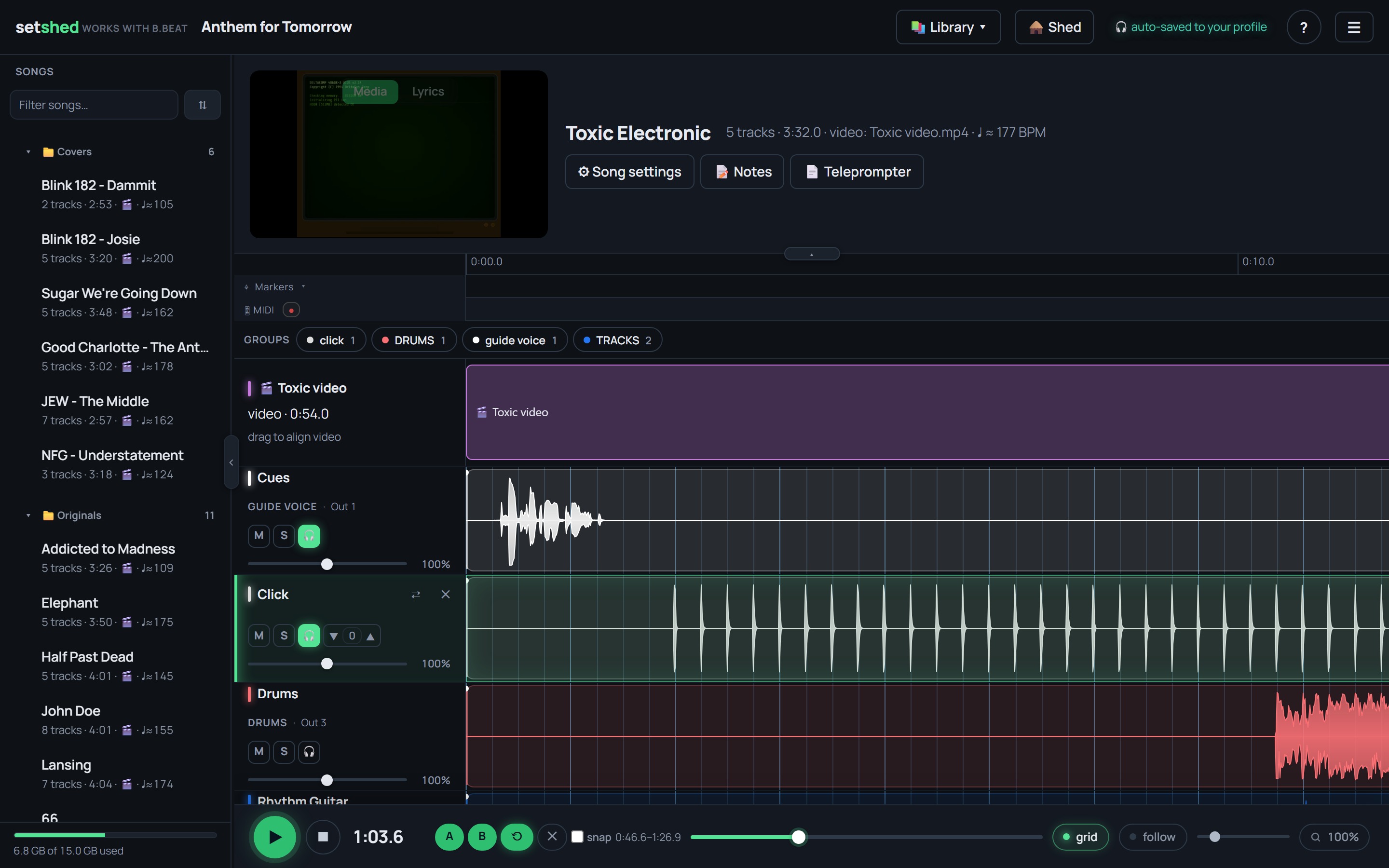Screen dimensions: 1389x868
Task: Open the Teleprompter
Action: 857,172
